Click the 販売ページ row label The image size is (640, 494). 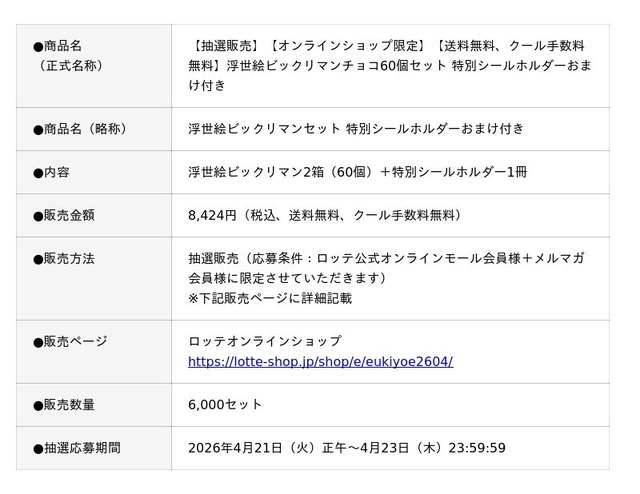point(76,341)
